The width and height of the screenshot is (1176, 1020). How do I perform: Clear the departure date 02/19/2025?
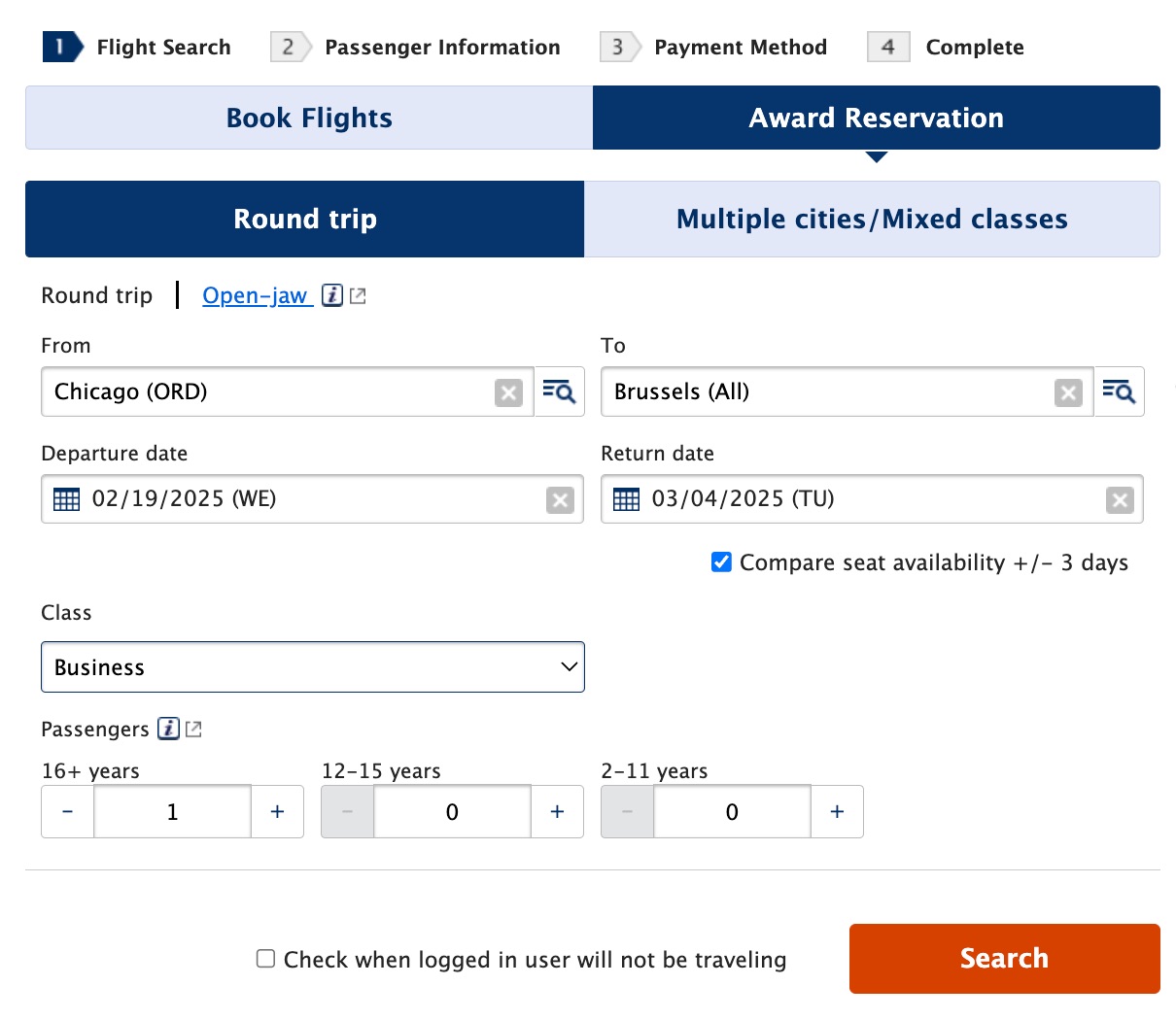point(560,500)
